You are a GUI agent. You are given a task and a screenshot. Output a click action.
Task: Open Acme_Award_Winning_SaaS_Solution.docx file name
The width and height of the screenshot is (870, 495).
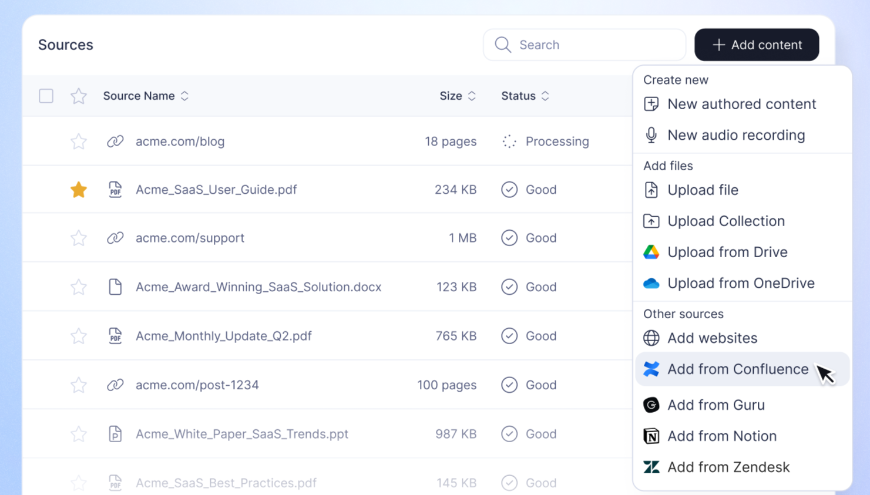(259, 287)
